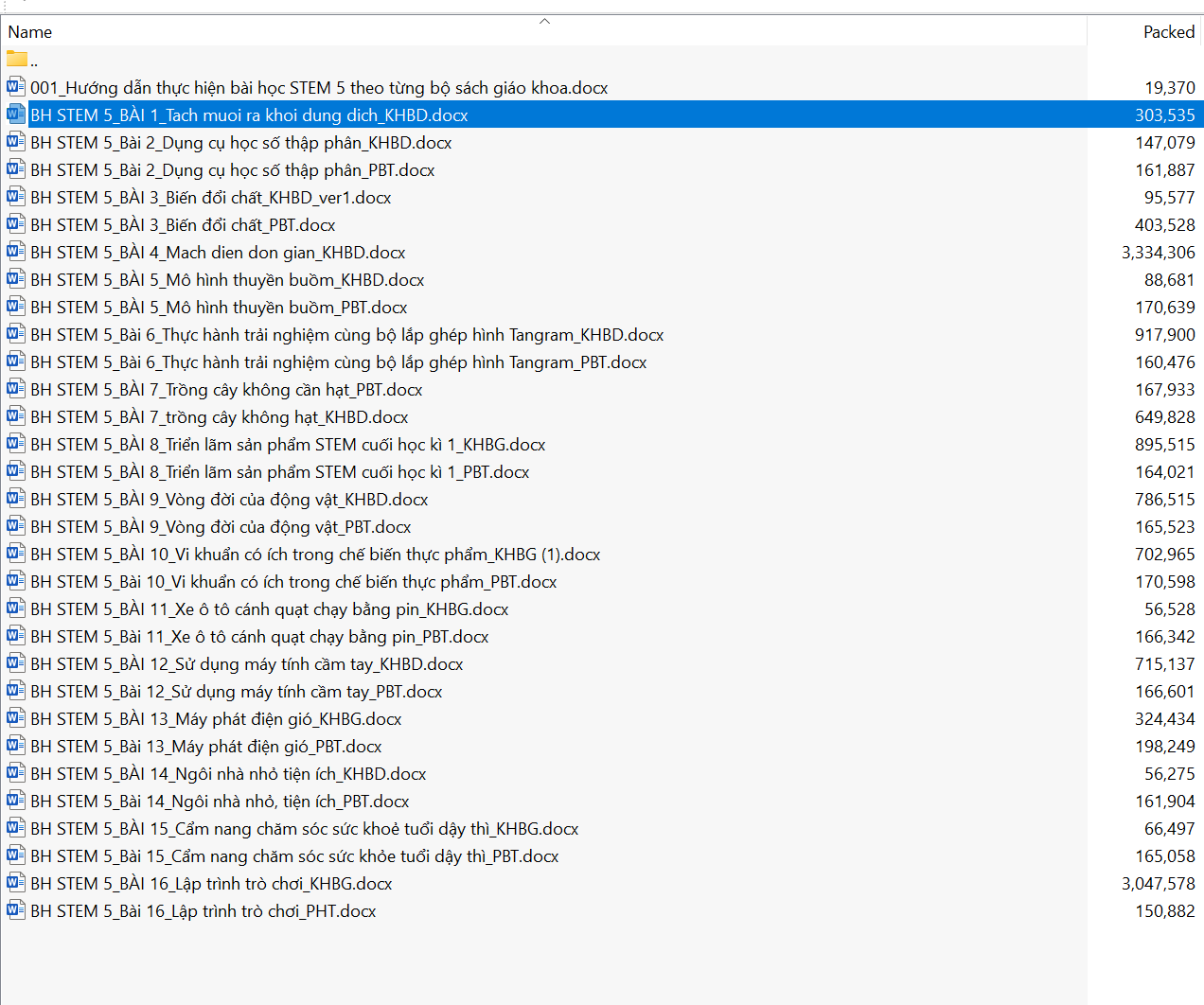Select BÀI 13_Máy phát điện gió_KHBG.docx
The height and width of the screenshot is (1005, 1204).
(216, 719)
